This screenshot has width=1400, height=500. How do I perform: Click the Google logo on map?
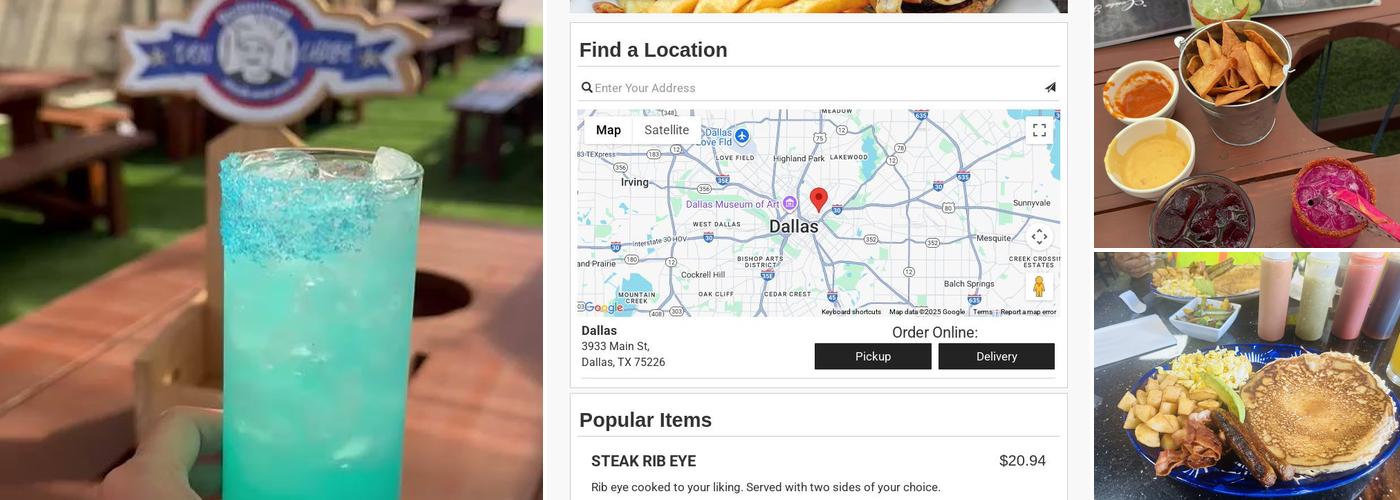[x=603, y=308]
